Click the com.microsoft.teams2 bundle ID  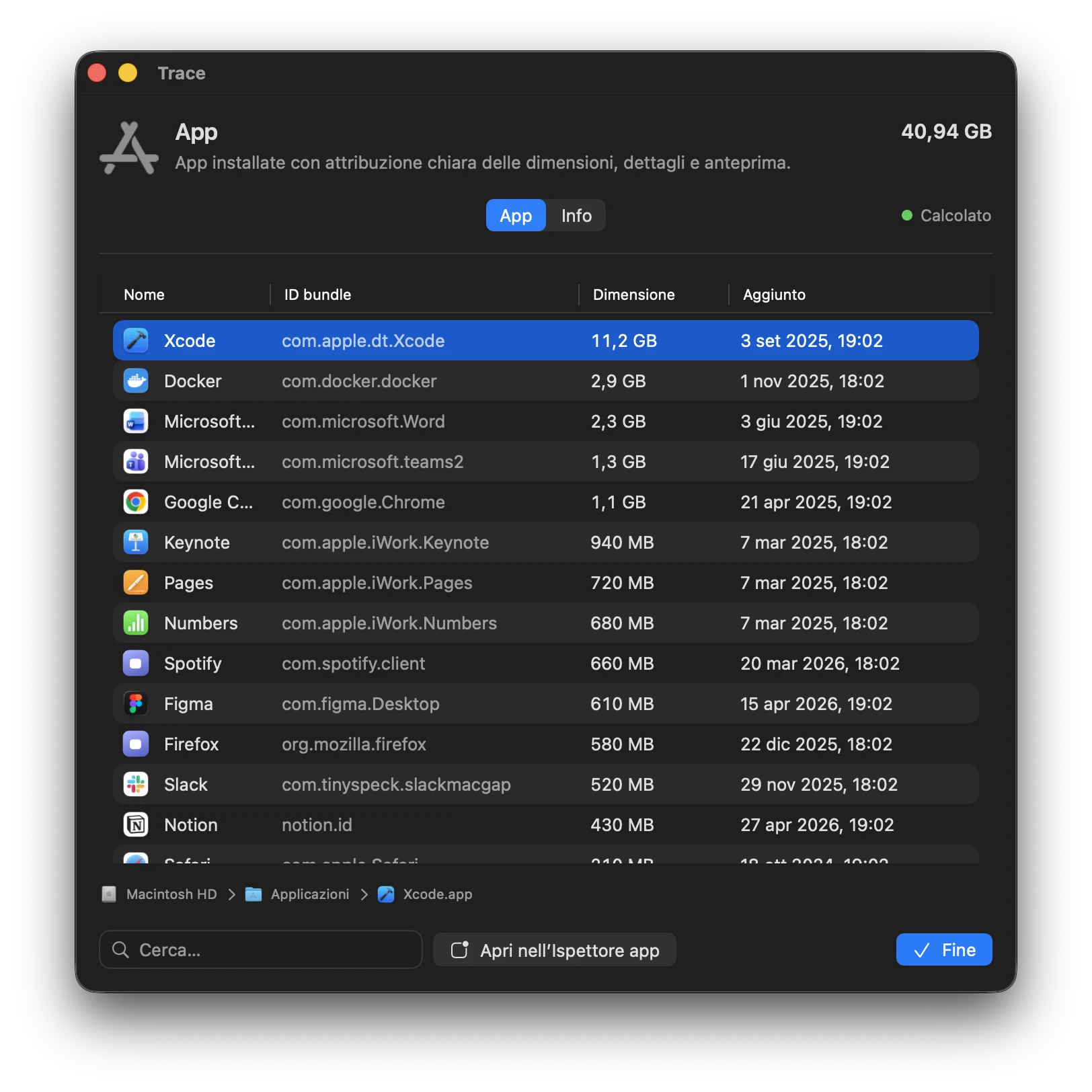coord(373,462)
